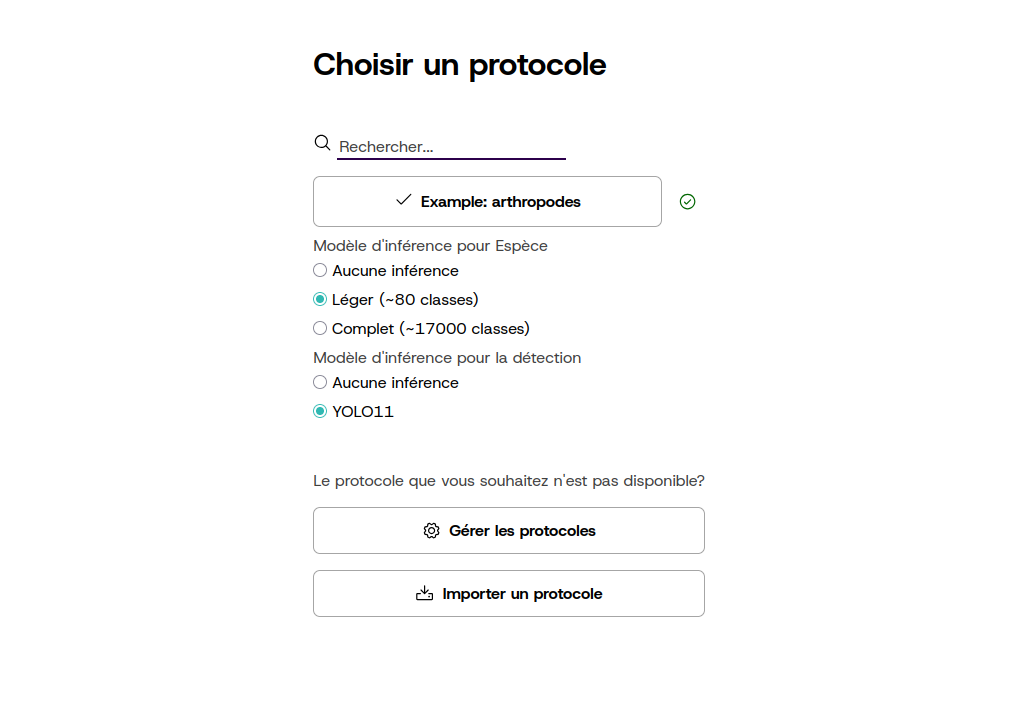Click the green circled check status icon
The width and height of the screenshot is (1019, 710).
[688, 202]
